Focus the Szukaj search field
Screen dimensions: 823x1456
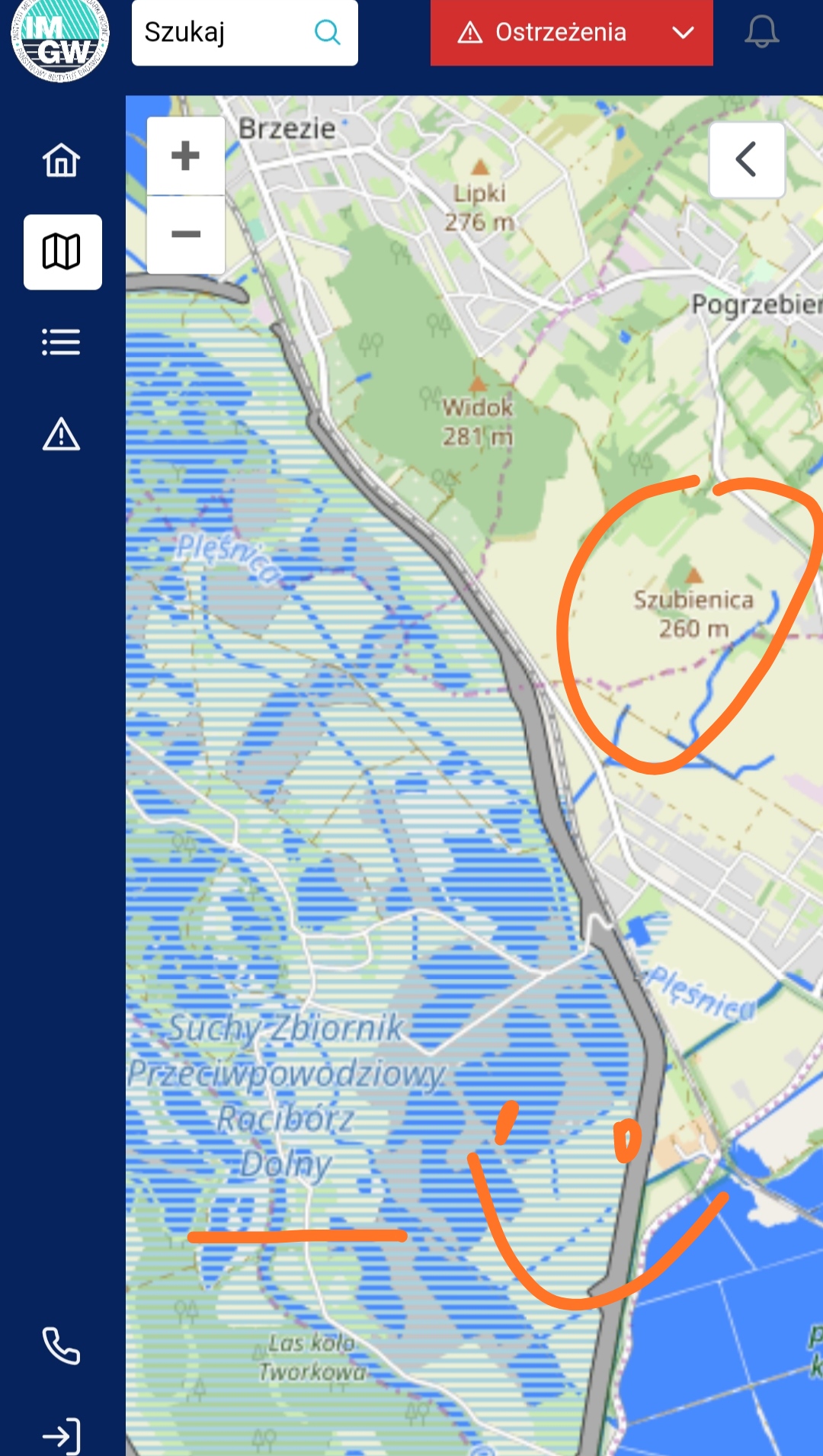point(245,33)
